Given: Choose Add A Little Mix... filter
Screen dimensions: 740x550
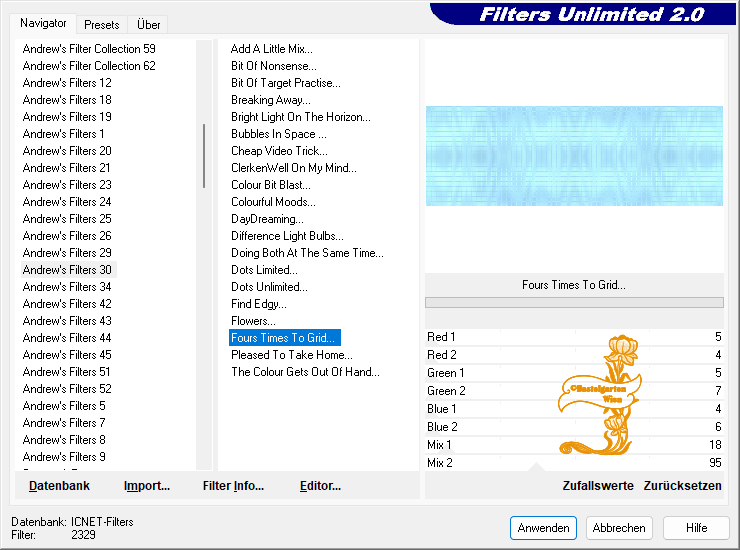Looking at the screenshot, I should [271, 49].
